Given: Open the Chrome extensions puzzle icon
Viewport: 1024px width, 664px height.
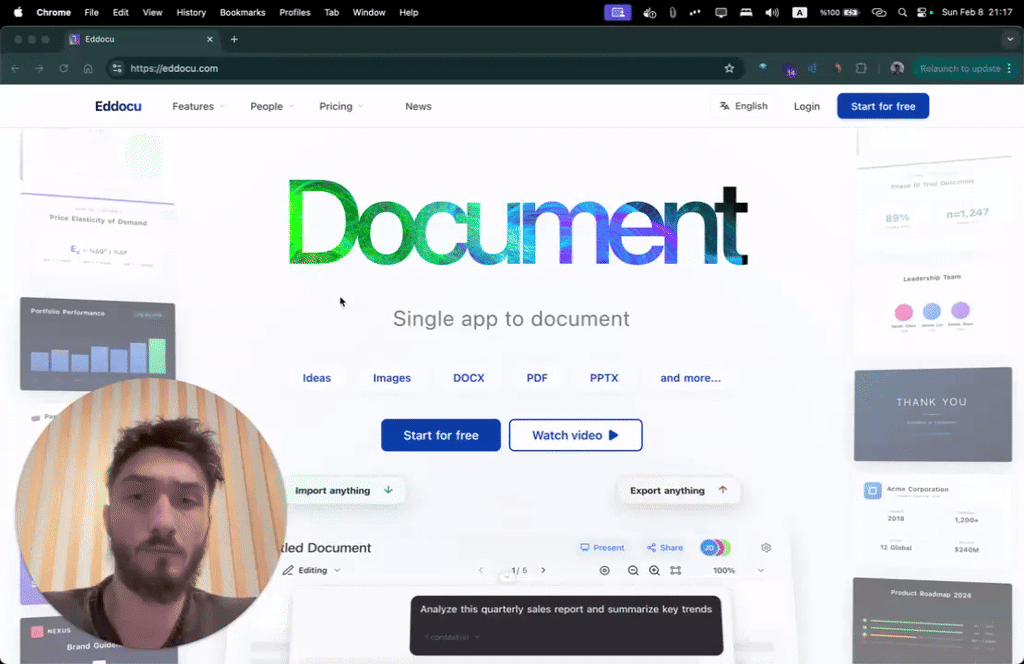Looking at the screenshot, I should (x=861, y=68).
